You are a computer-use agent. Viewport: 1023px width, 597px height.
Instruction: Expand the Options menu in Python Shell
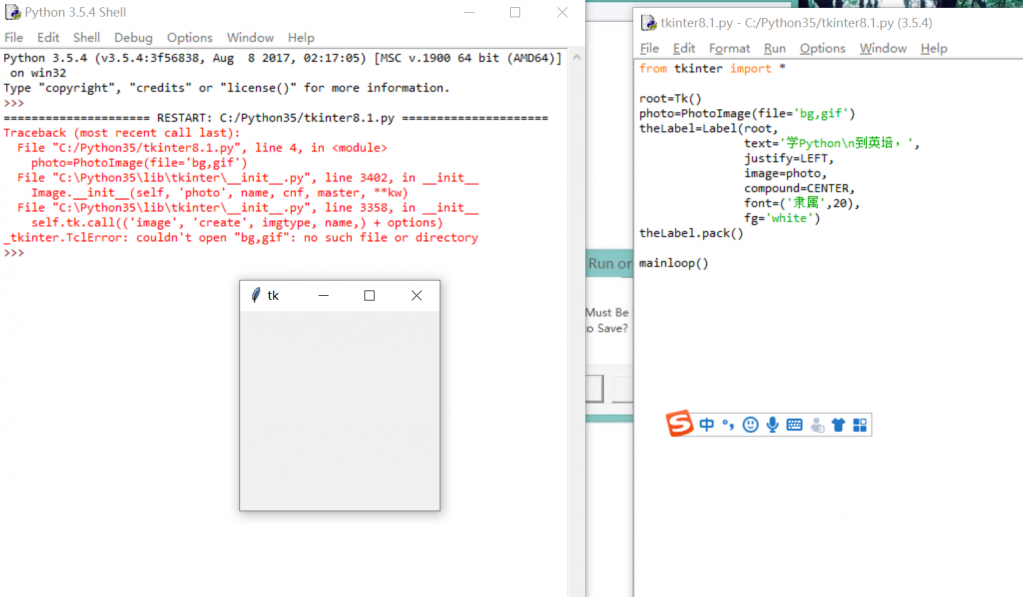190,37
